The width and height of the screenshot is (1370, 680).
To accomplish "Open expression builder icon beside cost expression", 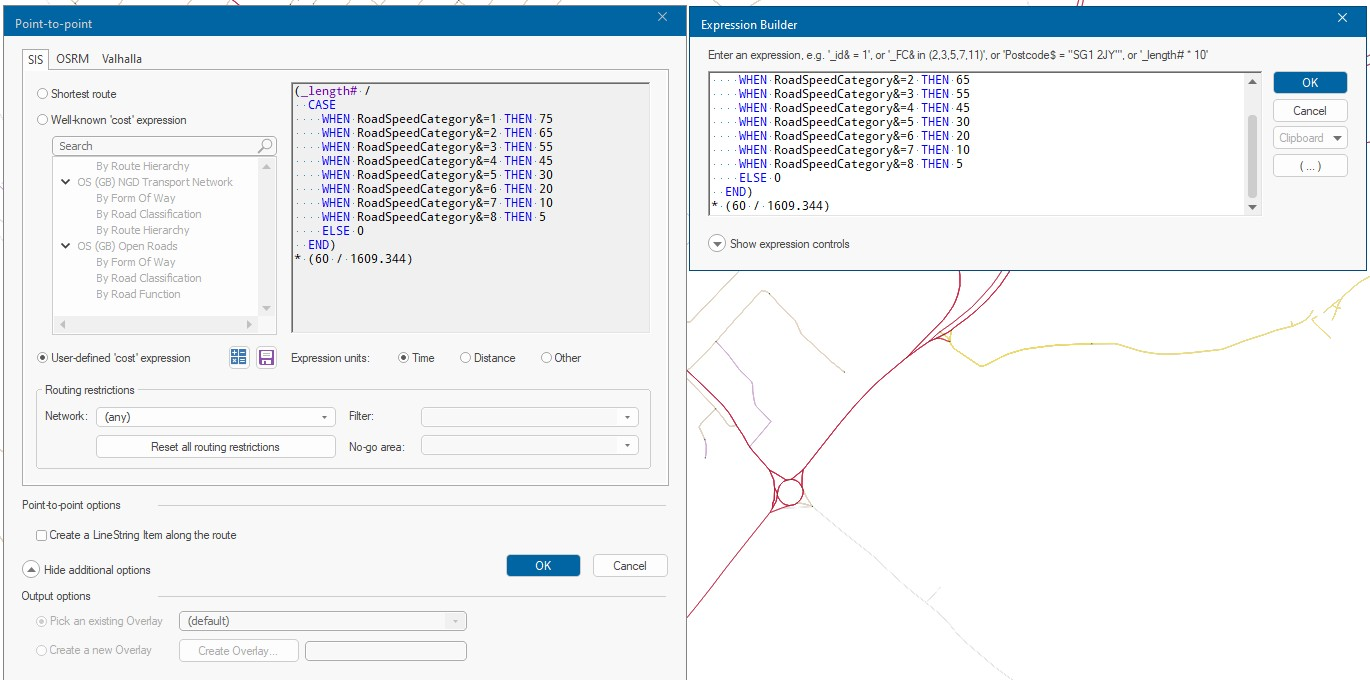I will coord(239,358).
